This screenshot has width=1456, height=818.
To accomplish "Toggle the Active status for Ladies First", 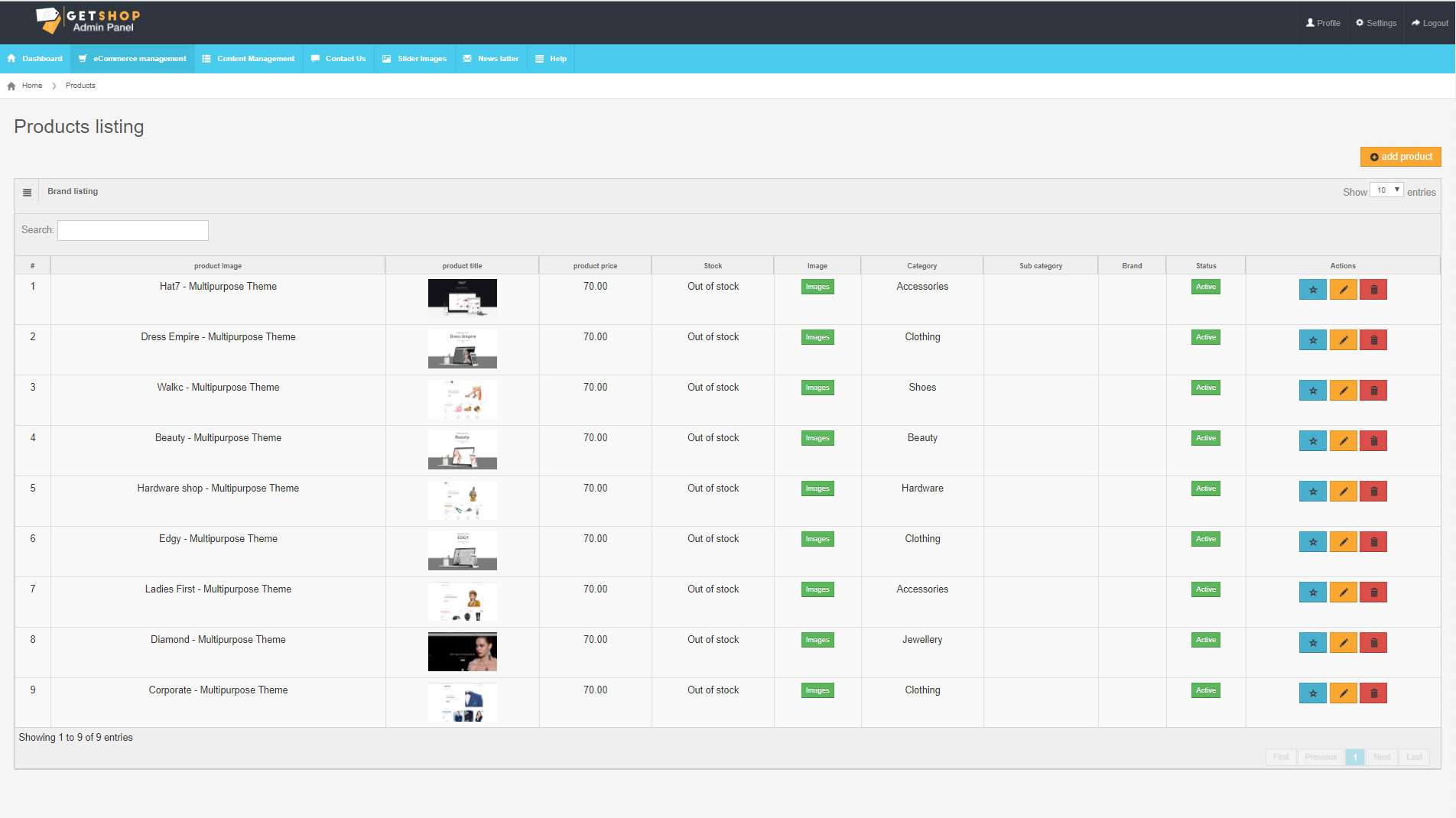I will point(1205,589).
